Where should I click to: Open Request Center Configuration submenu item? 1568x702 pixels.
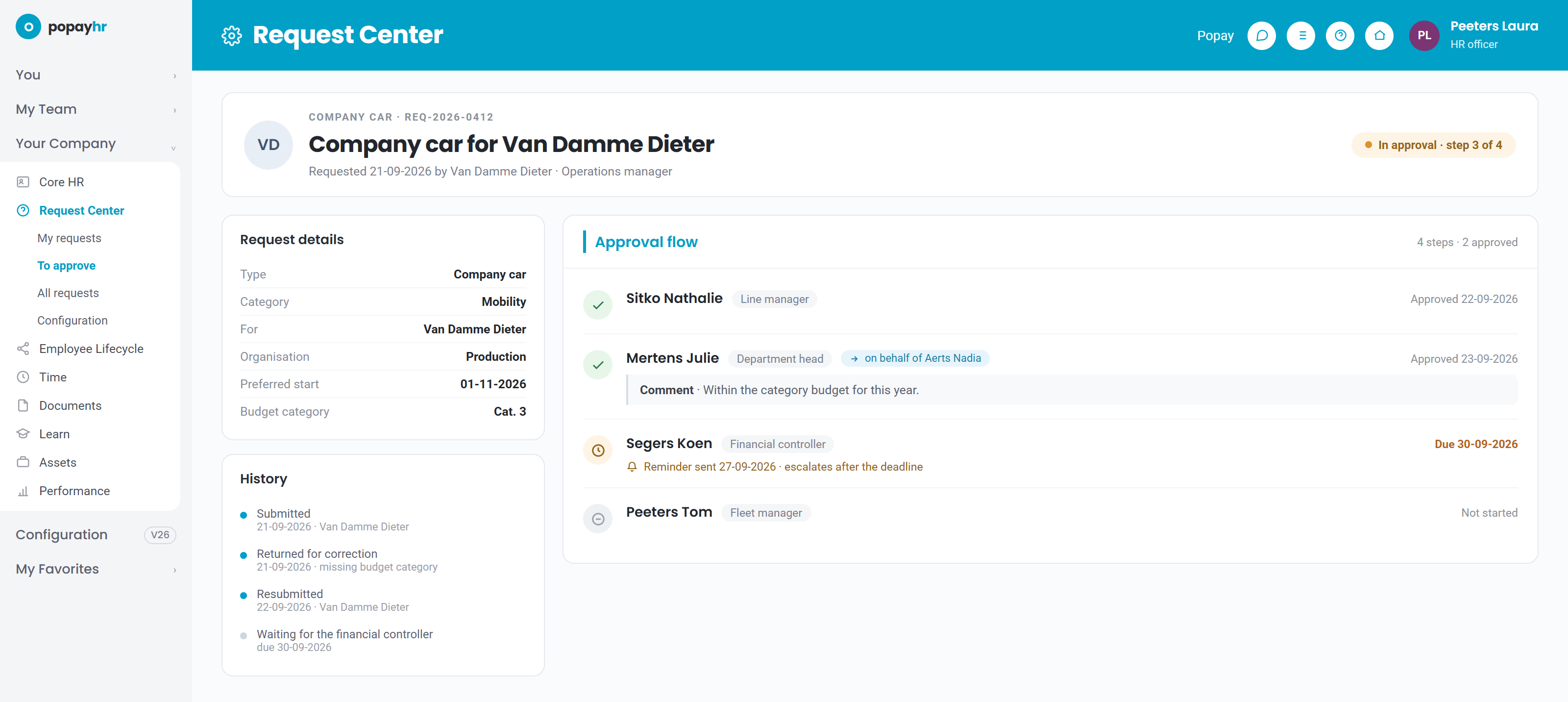pos(73,320)
